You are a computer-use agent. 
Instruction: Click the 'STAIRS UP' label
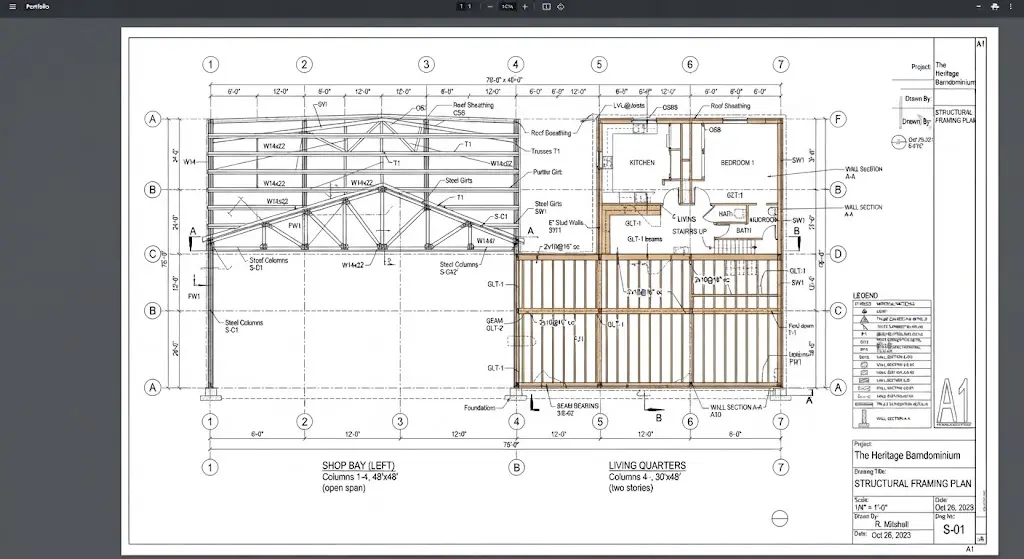point(690,232)
